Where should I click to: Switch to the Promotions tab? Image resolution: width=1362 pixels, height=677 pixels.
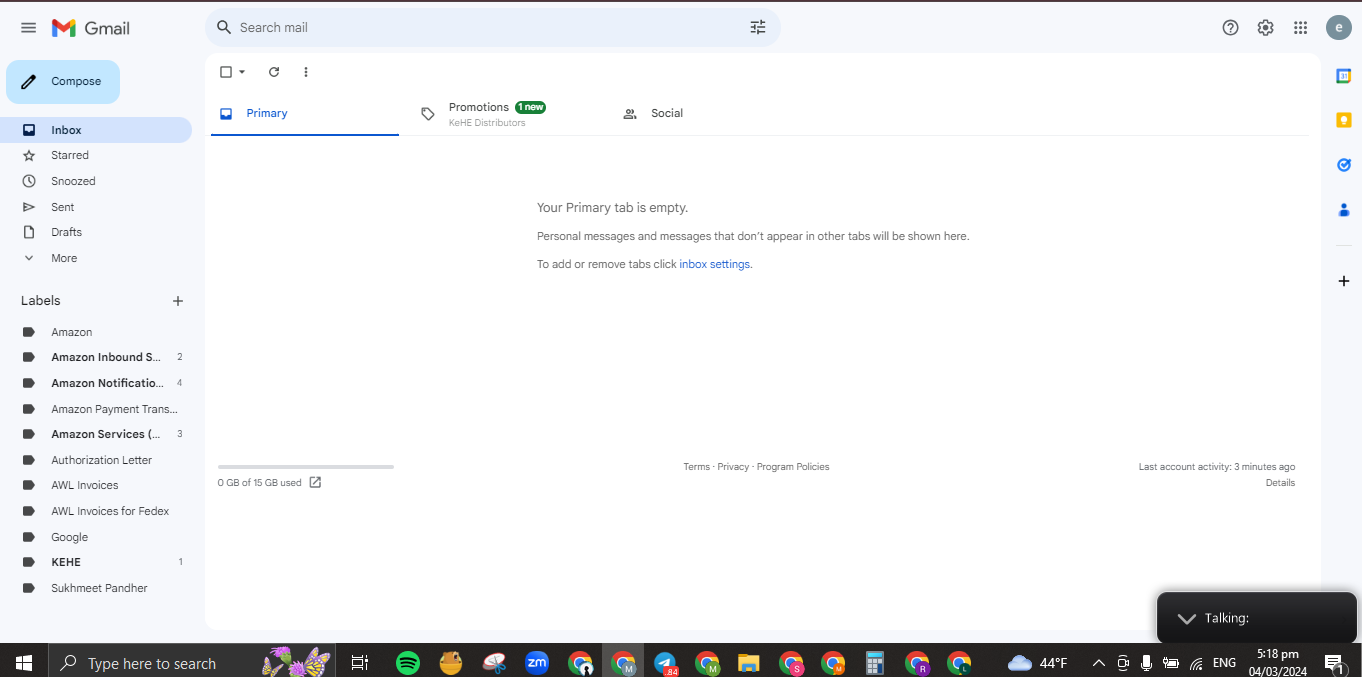tap(505, 114)
